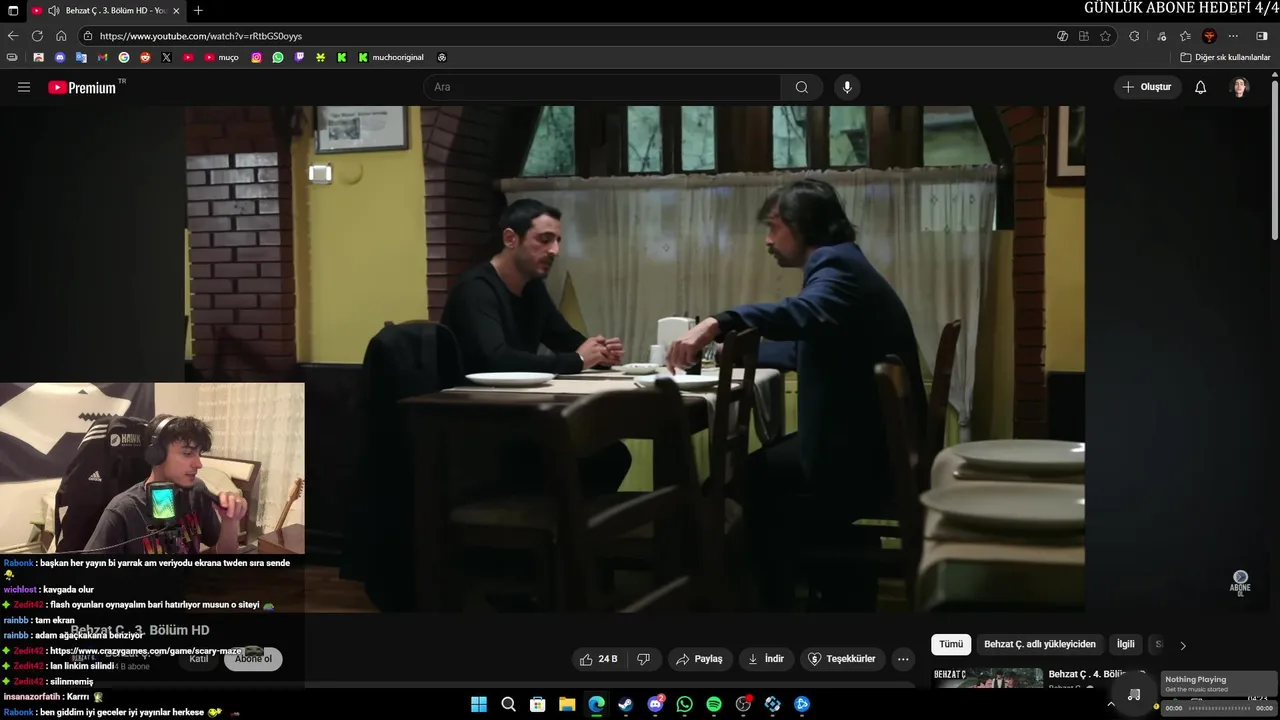Open File Explorer from taskbar
The image size is (1280, 720).
pos(567,704)
